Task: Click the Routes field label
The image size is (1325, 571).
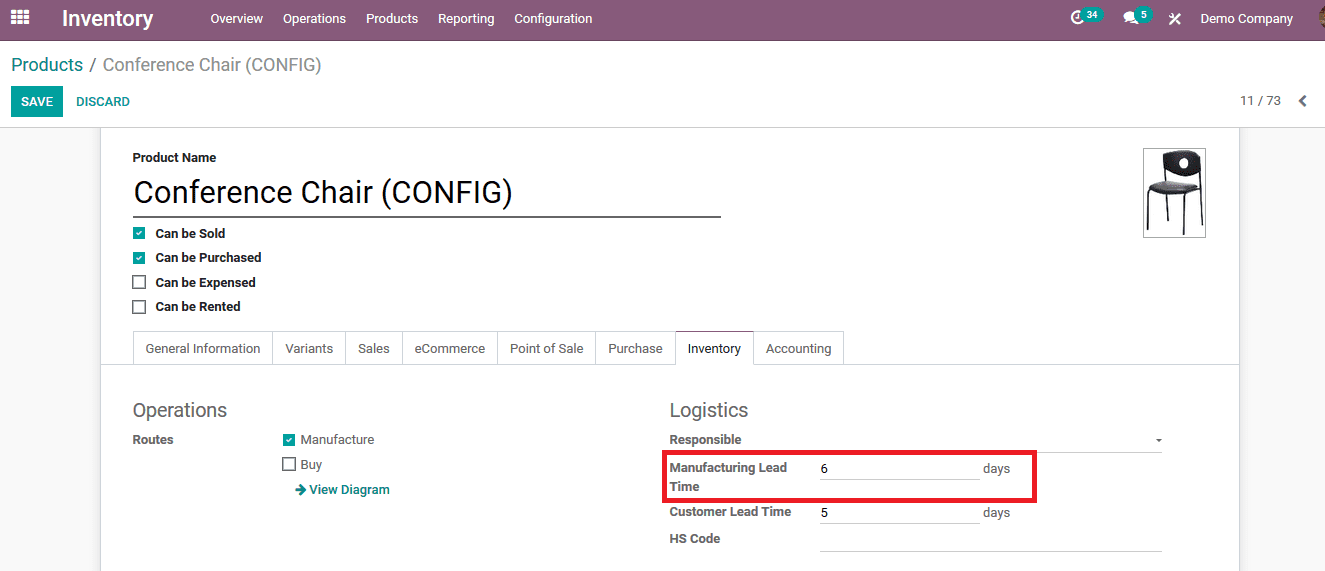Action: click(x=153, y=440)
